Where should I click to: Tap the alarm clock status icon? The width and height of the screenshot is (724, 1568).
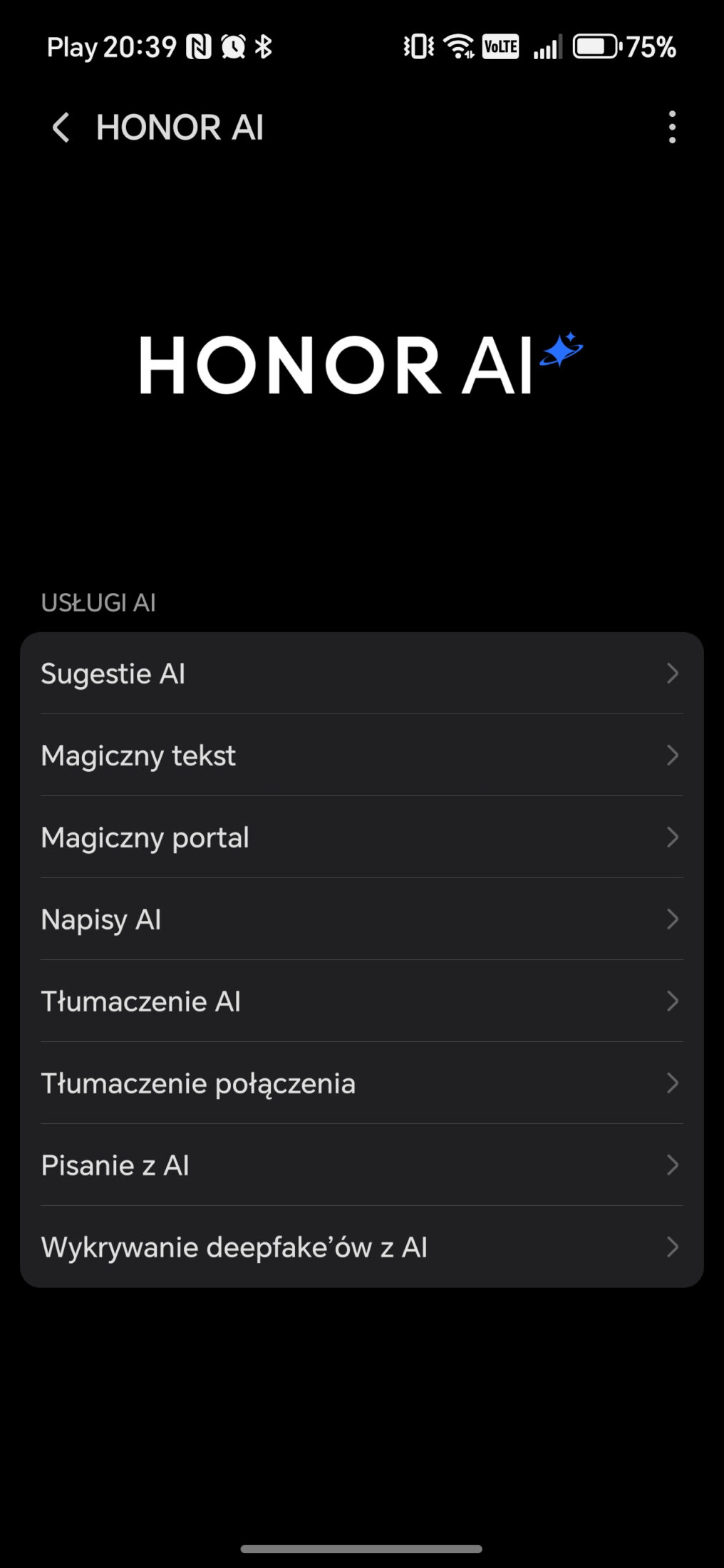point(233,47)
